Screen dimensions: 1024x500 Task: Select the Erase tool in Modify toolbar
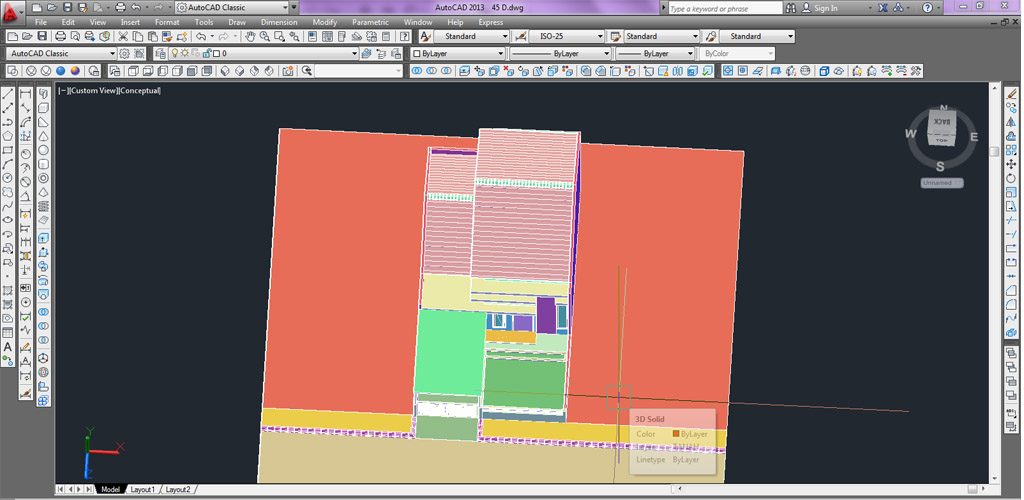[1011, 93]
